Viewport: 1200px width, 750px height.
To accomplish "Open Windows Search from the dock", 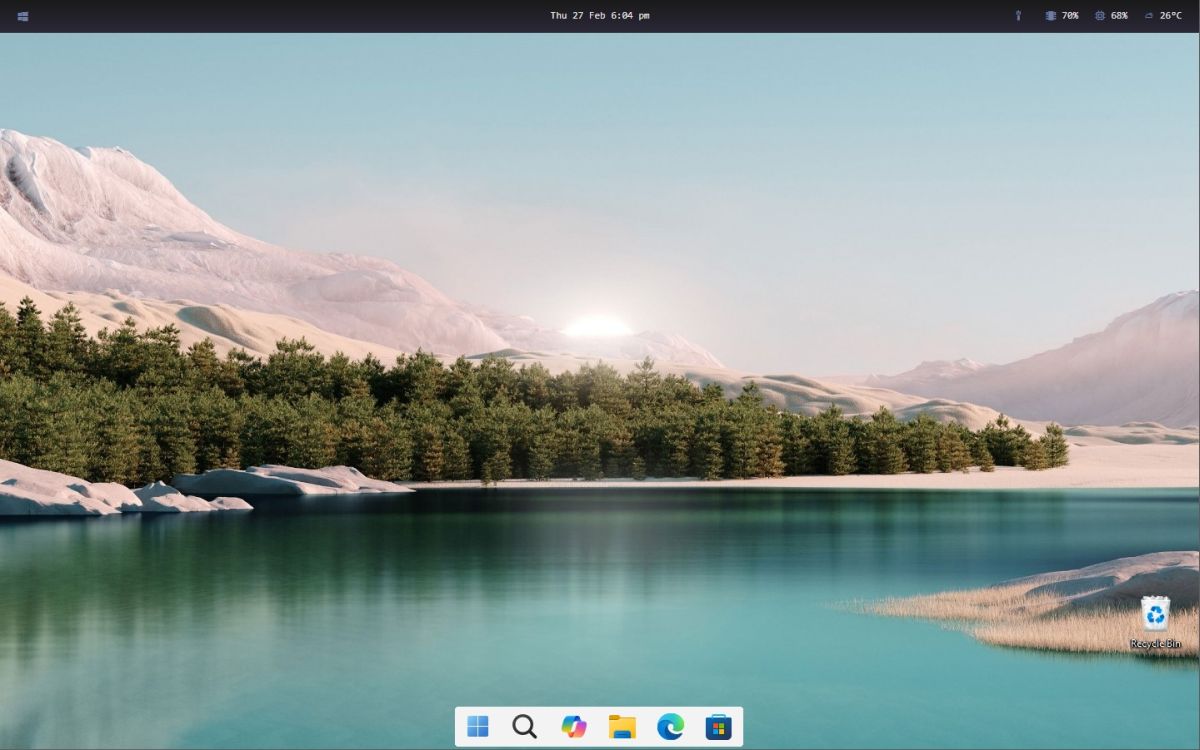I will pyautogui.click(x=524, y=726).
